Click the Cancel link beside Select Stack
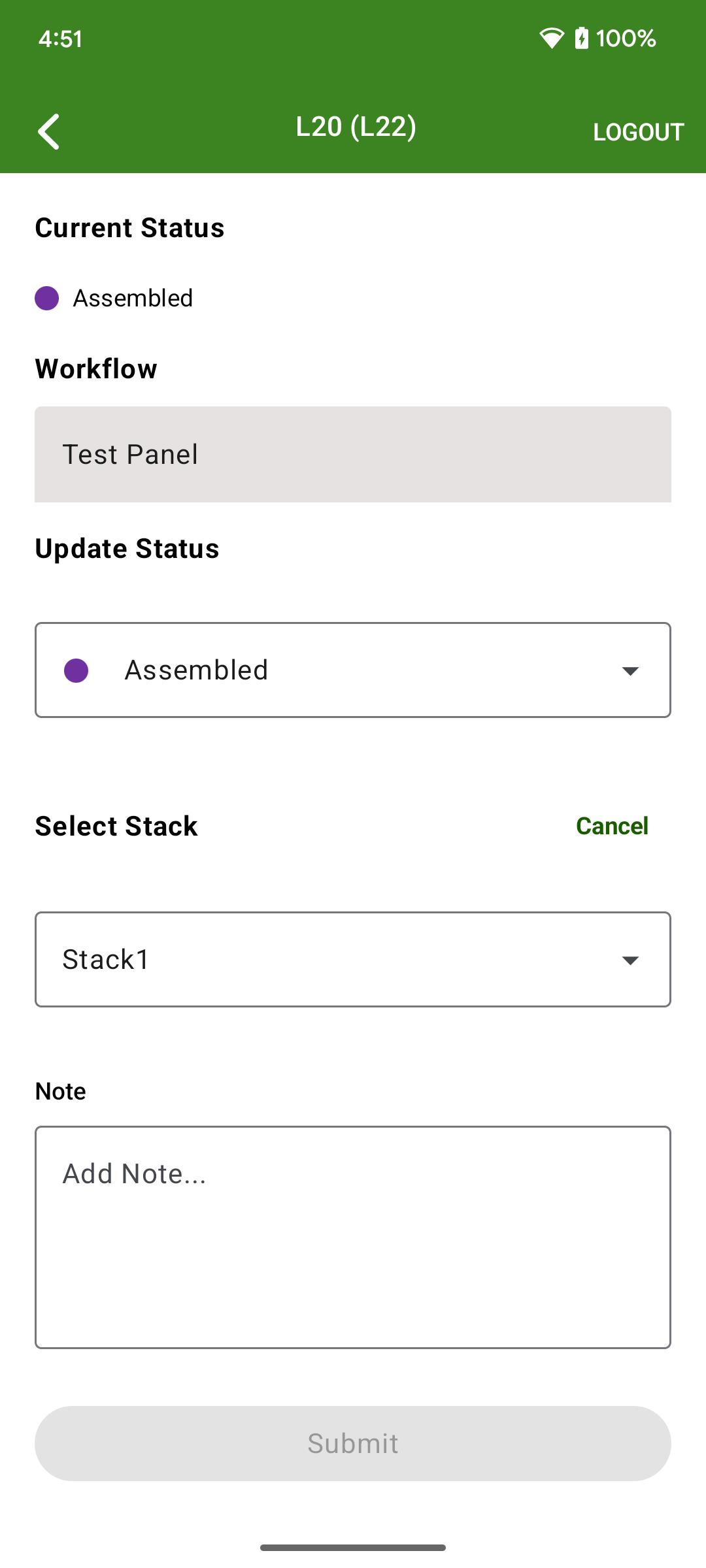 click(612, 826)
